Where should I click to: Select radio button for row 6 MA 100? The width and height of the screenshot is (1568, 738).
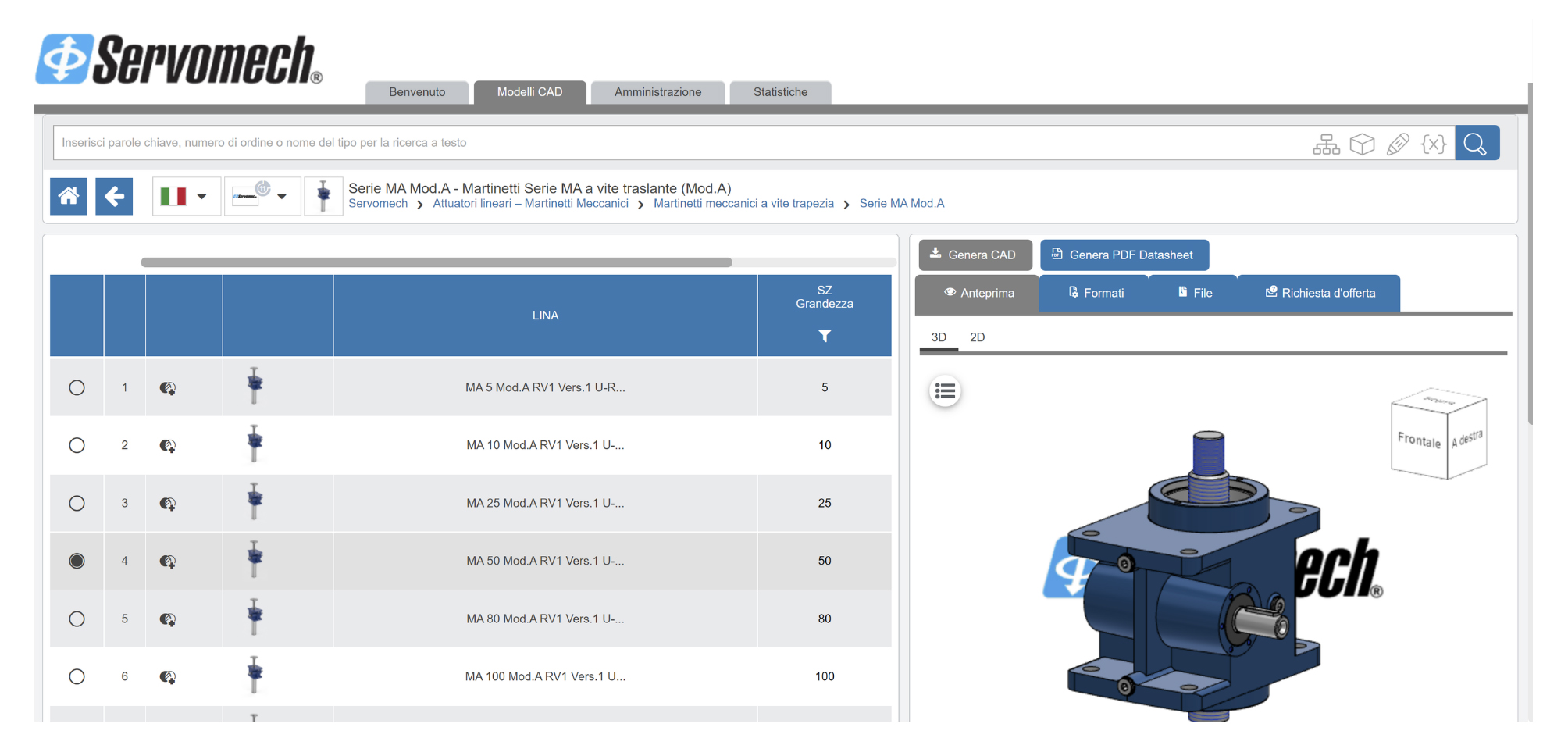[x=77, y=676]
